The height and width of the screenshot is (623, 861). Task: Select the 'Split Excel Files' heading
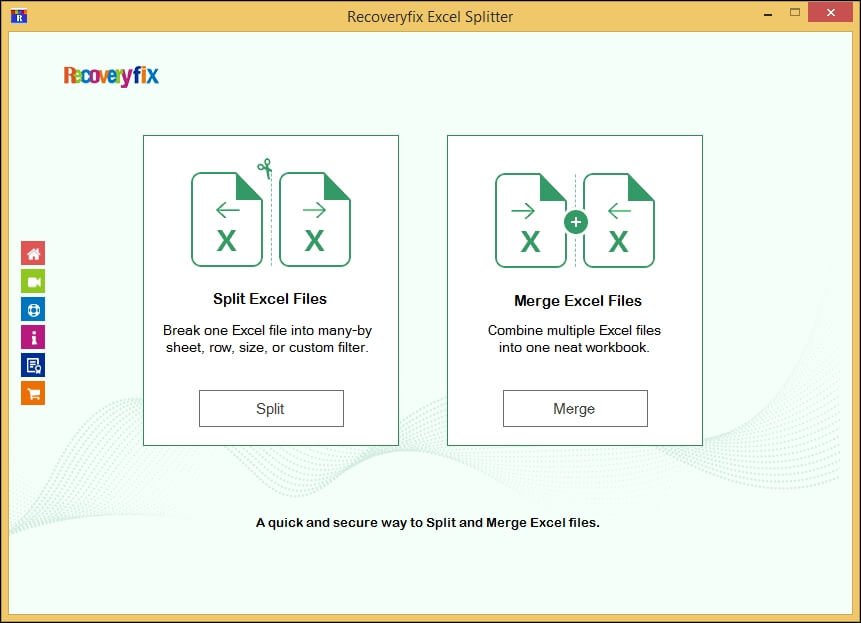[270, 299]
